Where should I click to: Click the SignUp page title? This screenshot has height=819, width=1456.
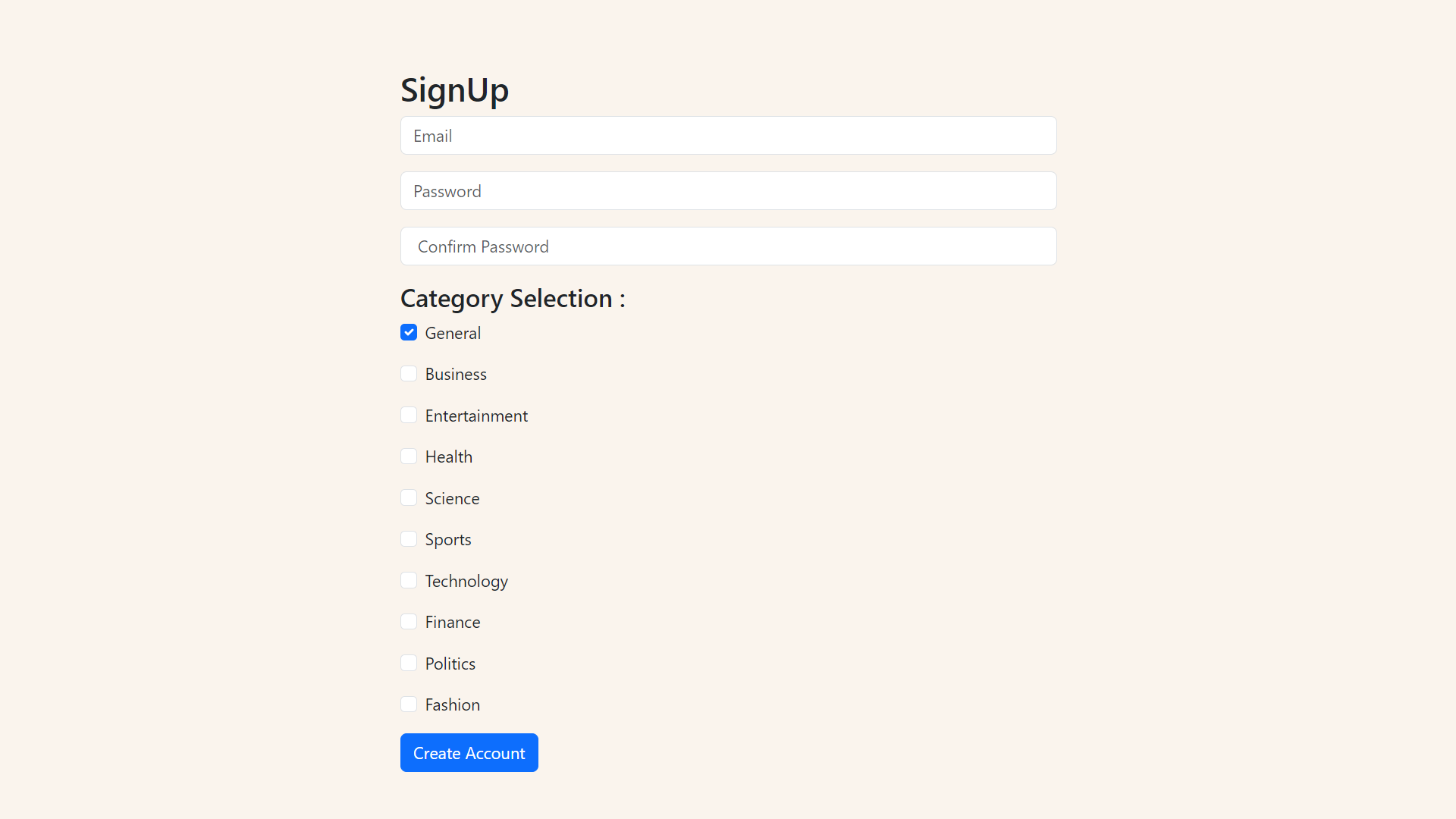(x=454, y=89)
